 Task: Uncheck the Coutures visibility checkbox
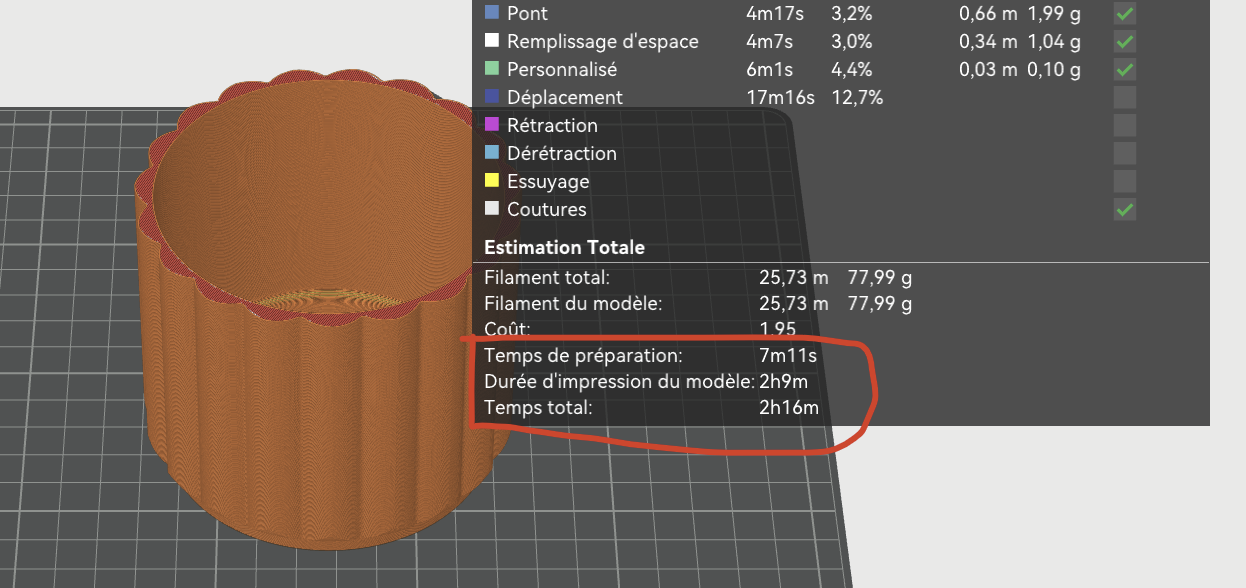pyautogui.click(x=1125, y=210)
